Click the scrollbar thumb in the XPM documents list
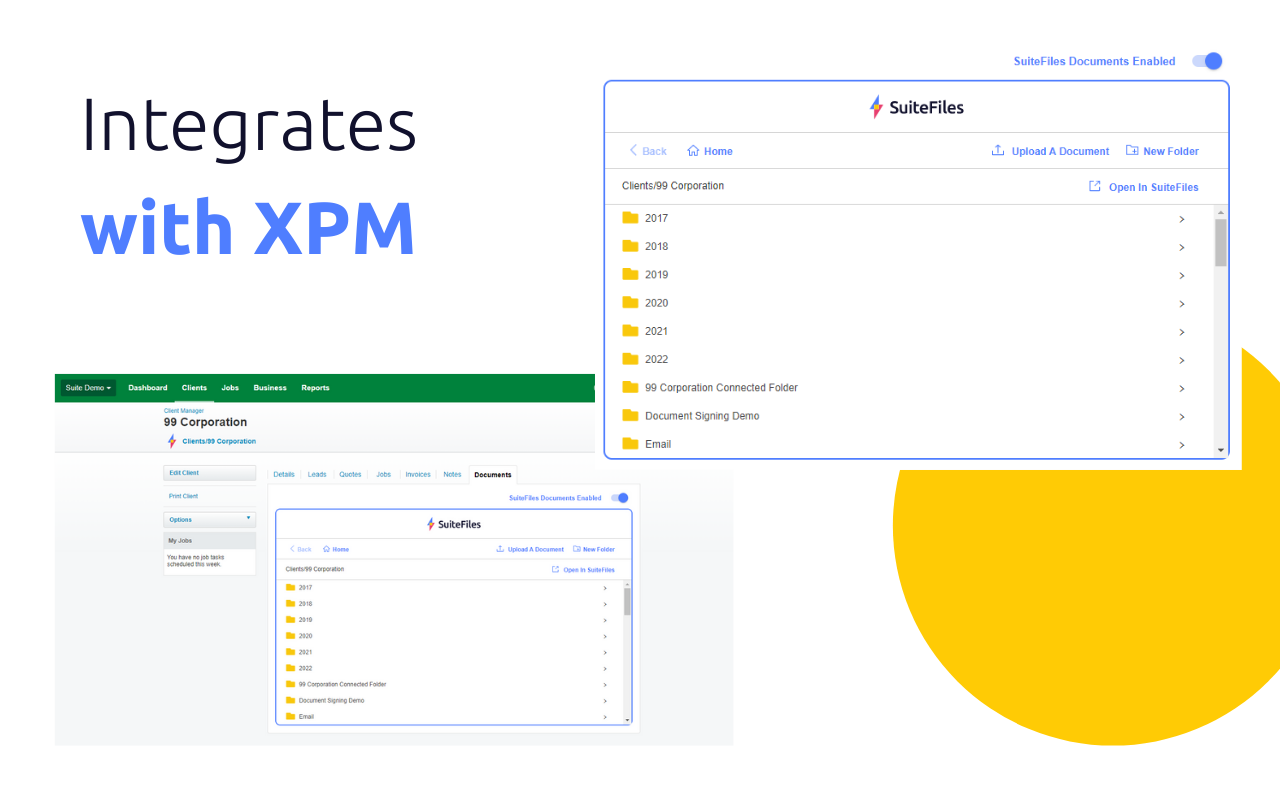The width and height of the screenshot is (1280, 800). (x=627, y=601)
